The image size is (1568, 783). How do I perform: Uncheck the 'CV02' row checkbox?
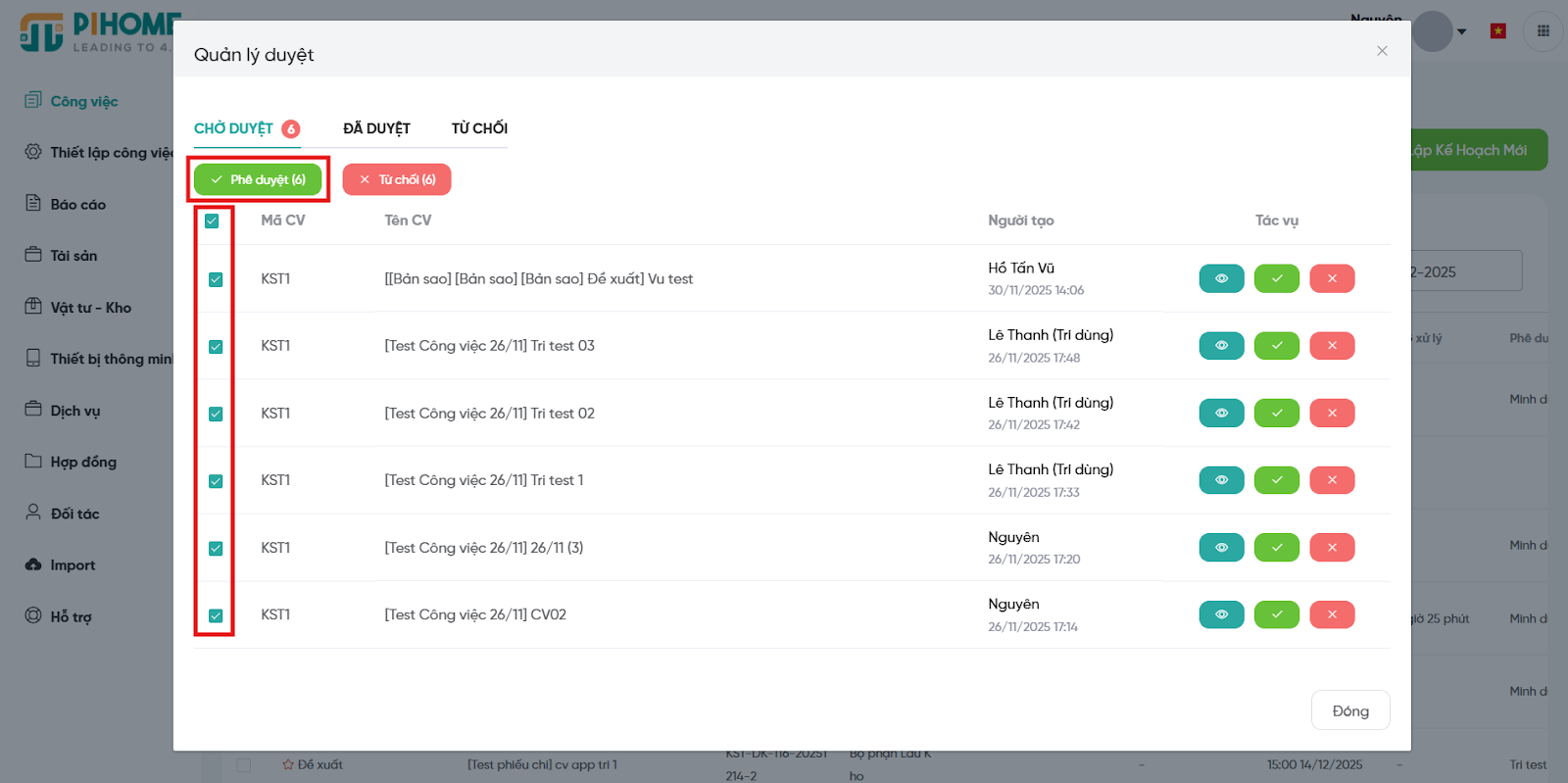point(216,615)
